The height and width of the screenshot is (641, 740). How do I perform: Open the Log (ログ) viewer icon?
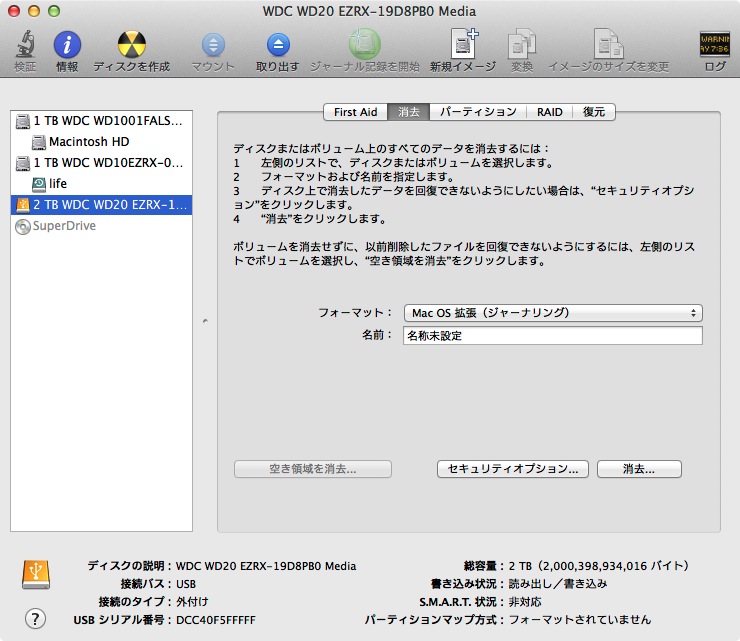click(x=715, y=45)
